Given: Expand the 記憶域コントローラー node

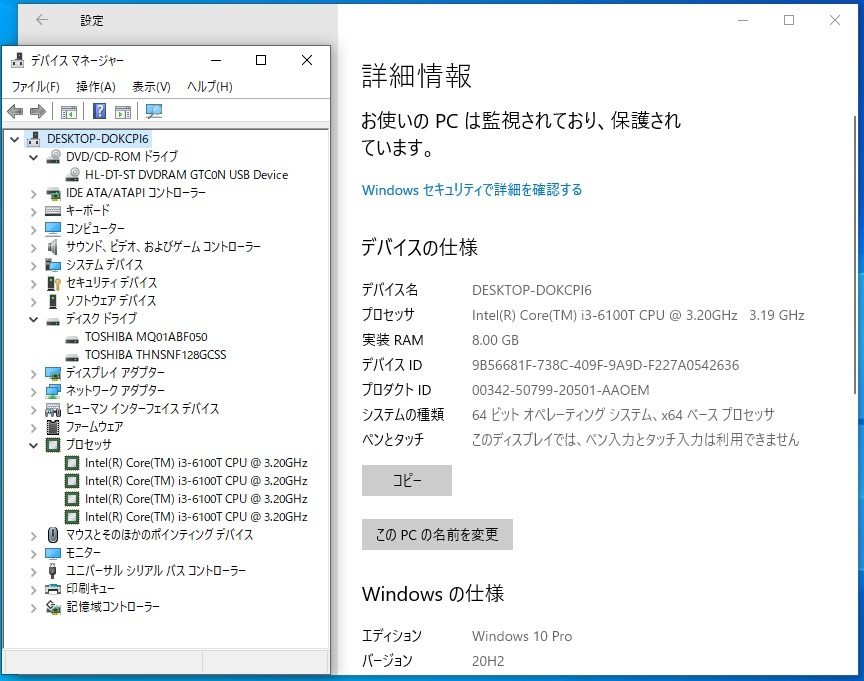Looking at the screenshot, I should pyautogui.click(x=34, y=608).
